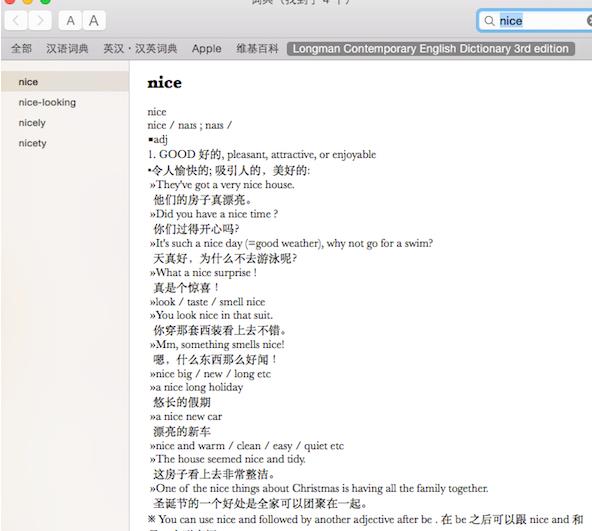The image size is (592, 531).
Task: Click the usage note 'You can use nice and'
Action: 365,520
